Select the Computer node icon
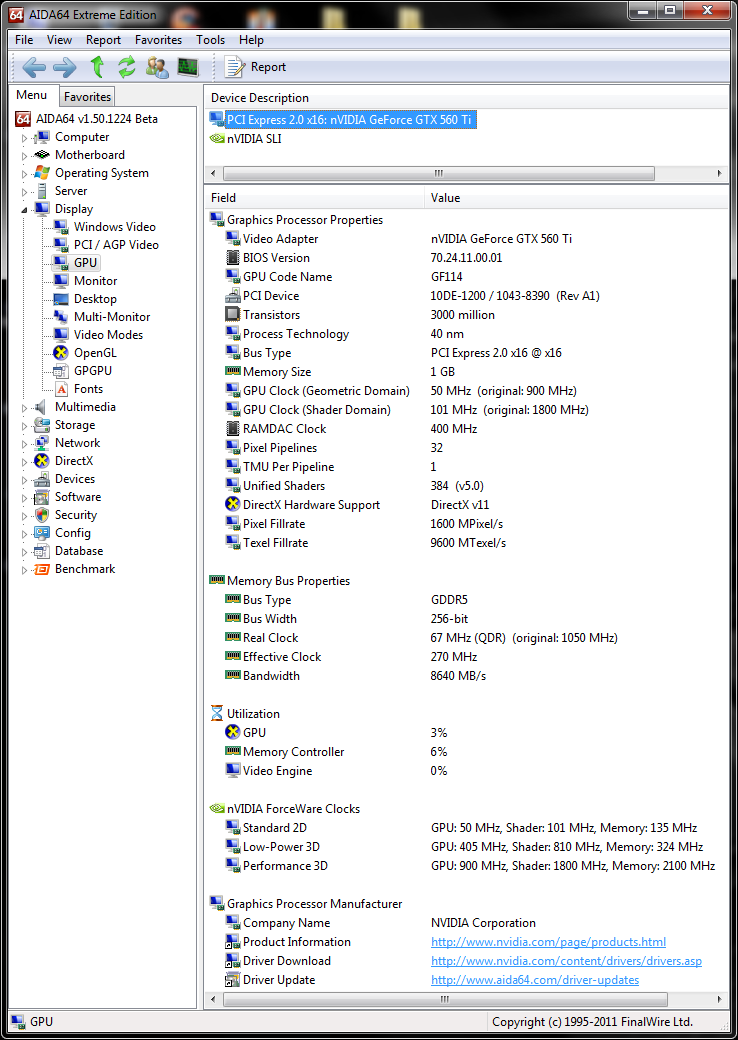Image resolution: width=738 pixels, height=1040 pixels. point(42,137)
